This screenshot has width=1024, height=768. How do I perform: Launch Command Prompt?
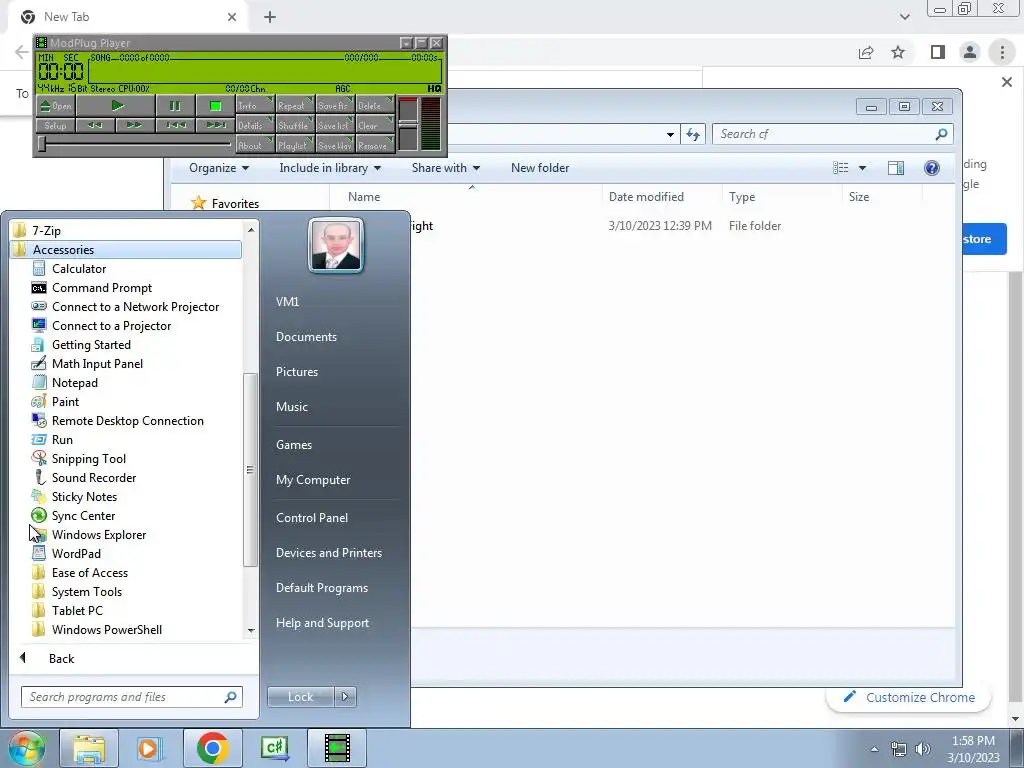coord(102,287)
